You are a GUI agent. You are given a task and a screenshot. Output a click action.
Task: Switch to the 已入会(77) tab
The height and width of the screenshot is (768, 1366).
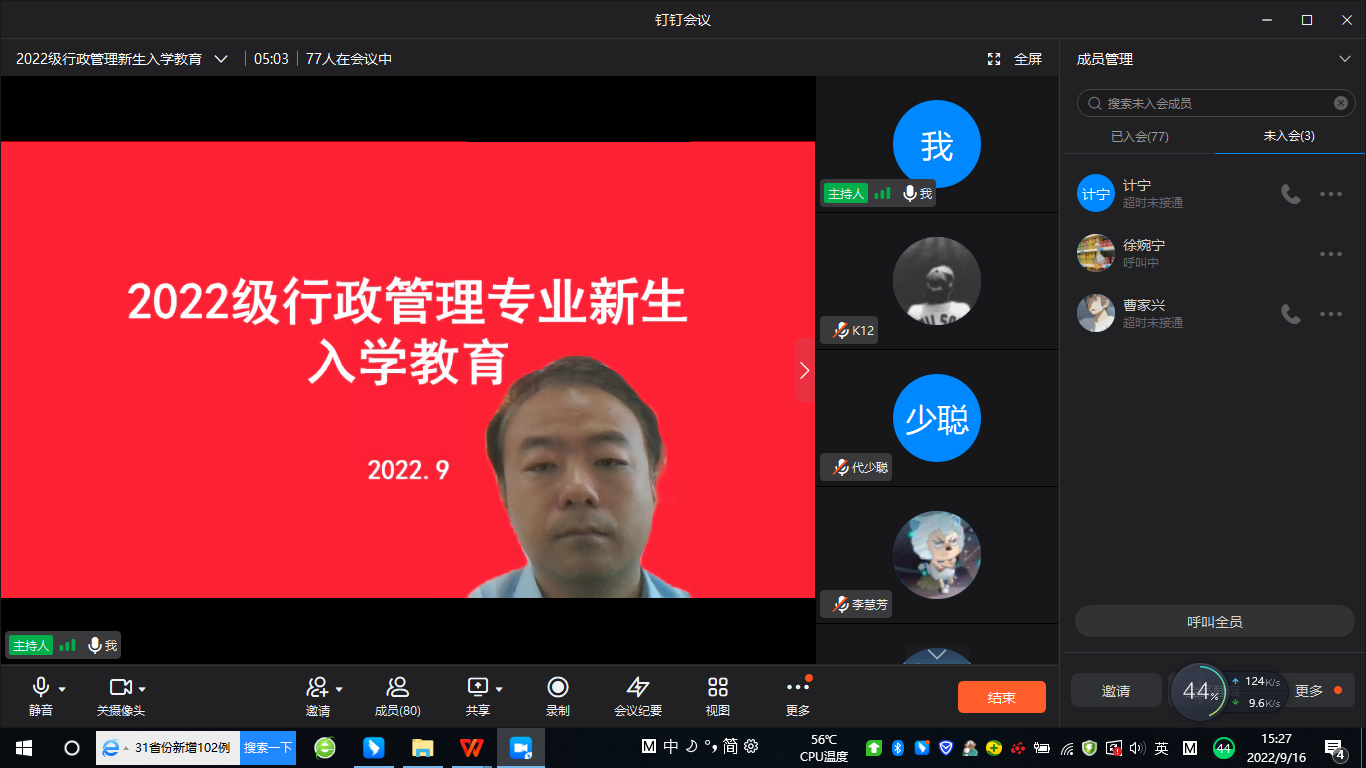[x=1139, y=136]
